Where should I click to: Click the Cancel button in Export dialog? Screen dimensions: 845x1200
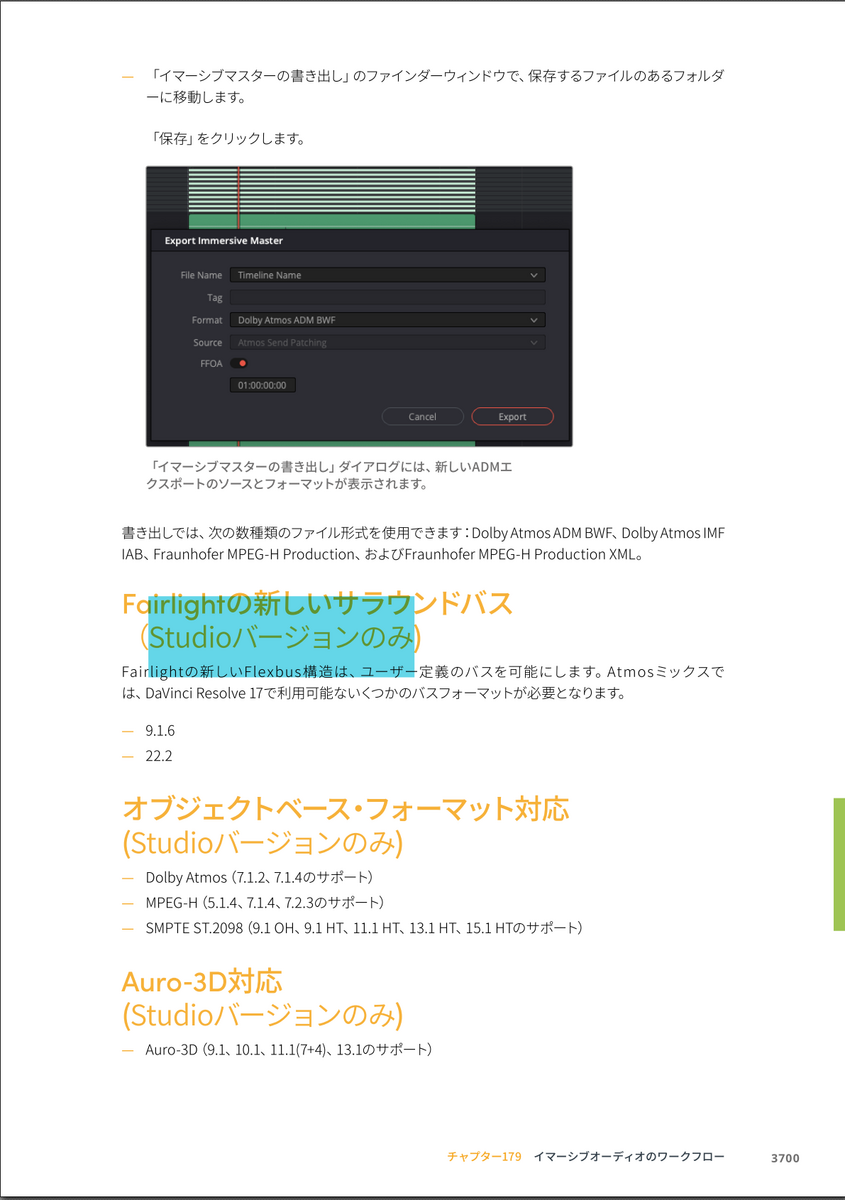[422, 416]
